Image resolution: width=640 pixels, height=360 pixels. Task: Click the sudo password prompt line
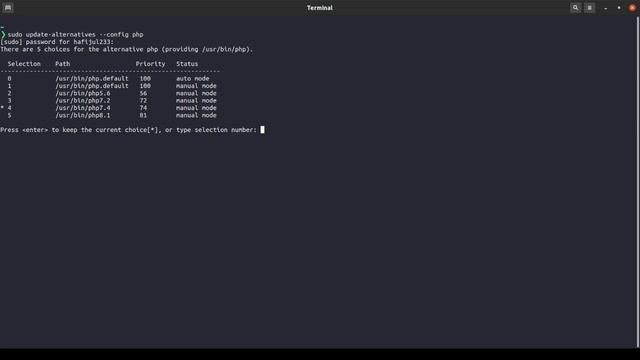57,42
